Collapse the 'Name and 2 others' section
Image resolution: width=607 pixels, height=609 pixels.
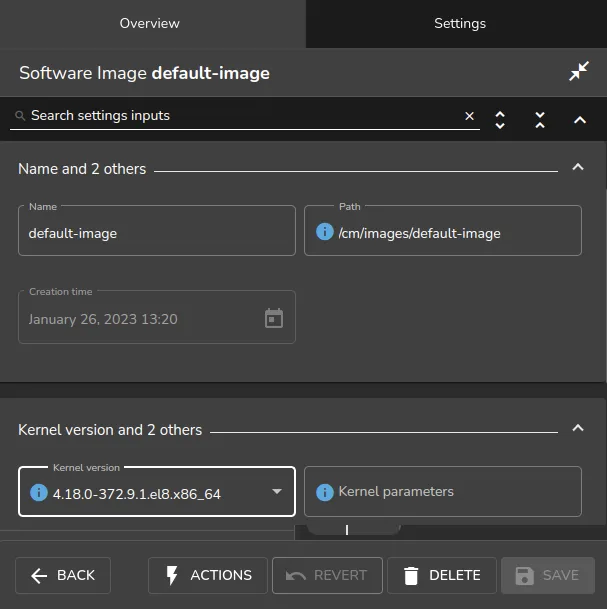578,167
